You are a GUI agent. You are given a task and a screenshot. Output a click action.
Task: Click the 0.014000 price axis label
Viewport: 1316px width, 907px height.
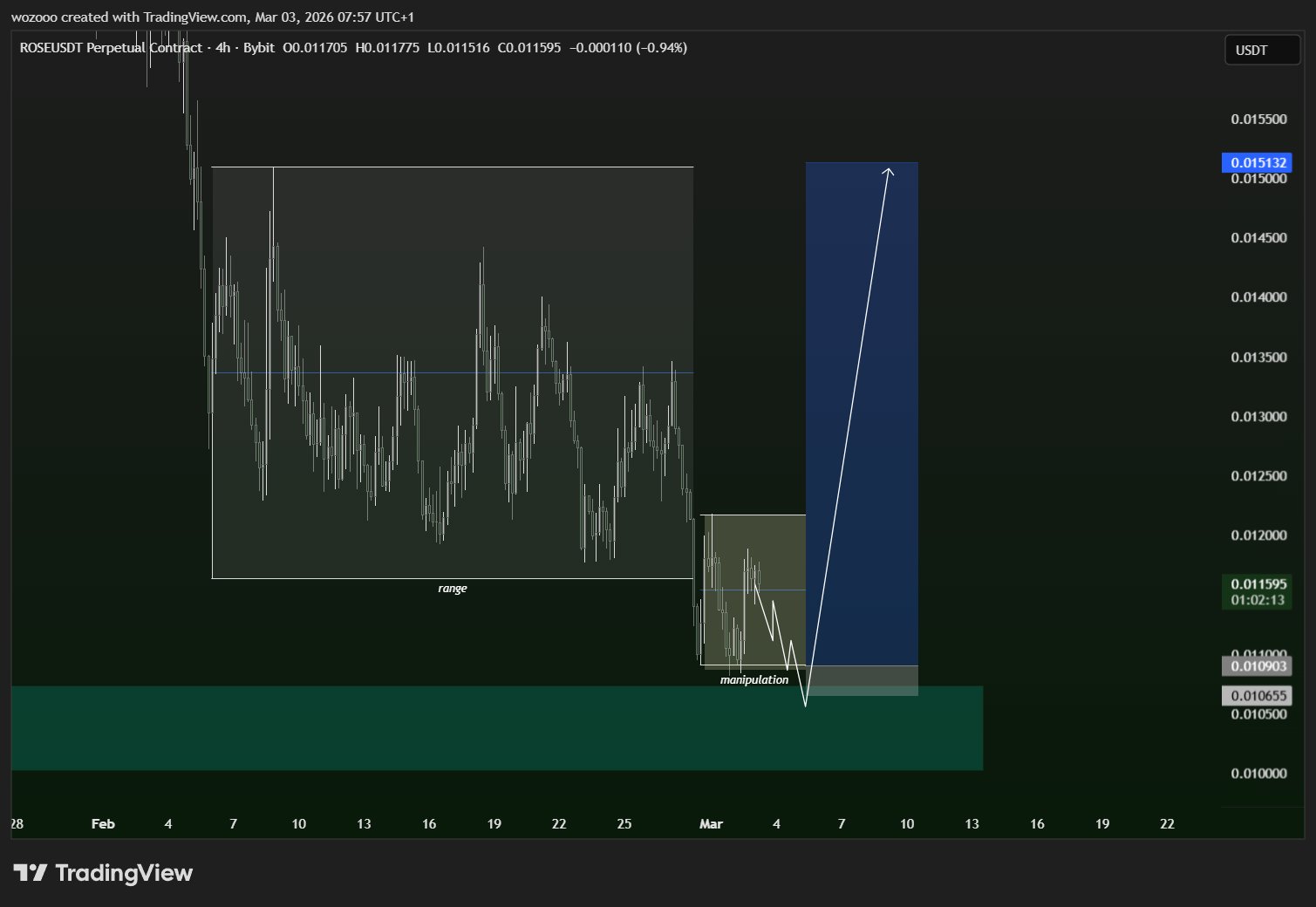1258,297
